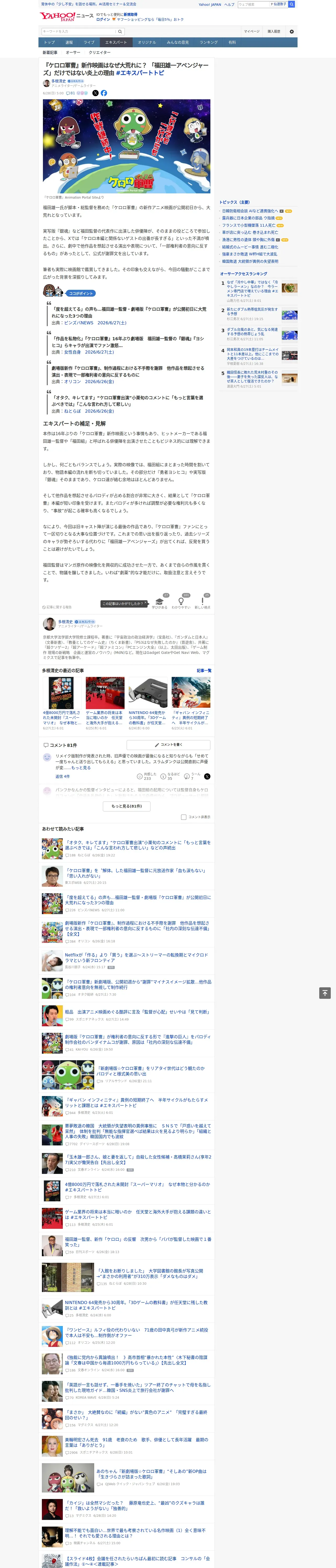Viewport: 336px width, 1568px height.
Task: Open related article 「ワンピース」ルフィ役 田中真弓
Action: click(x=137, y=1333)
